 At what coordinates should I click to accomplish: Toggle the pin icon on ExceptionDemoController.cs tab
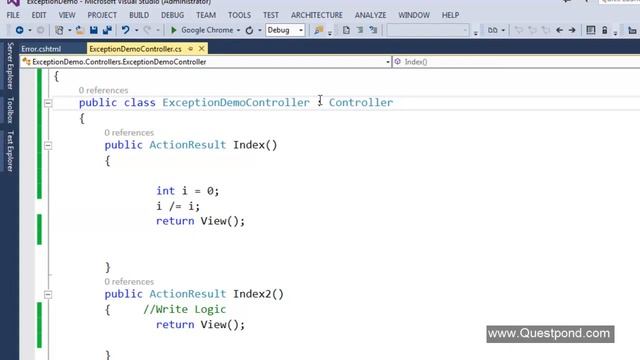click(x=191, y=49)
